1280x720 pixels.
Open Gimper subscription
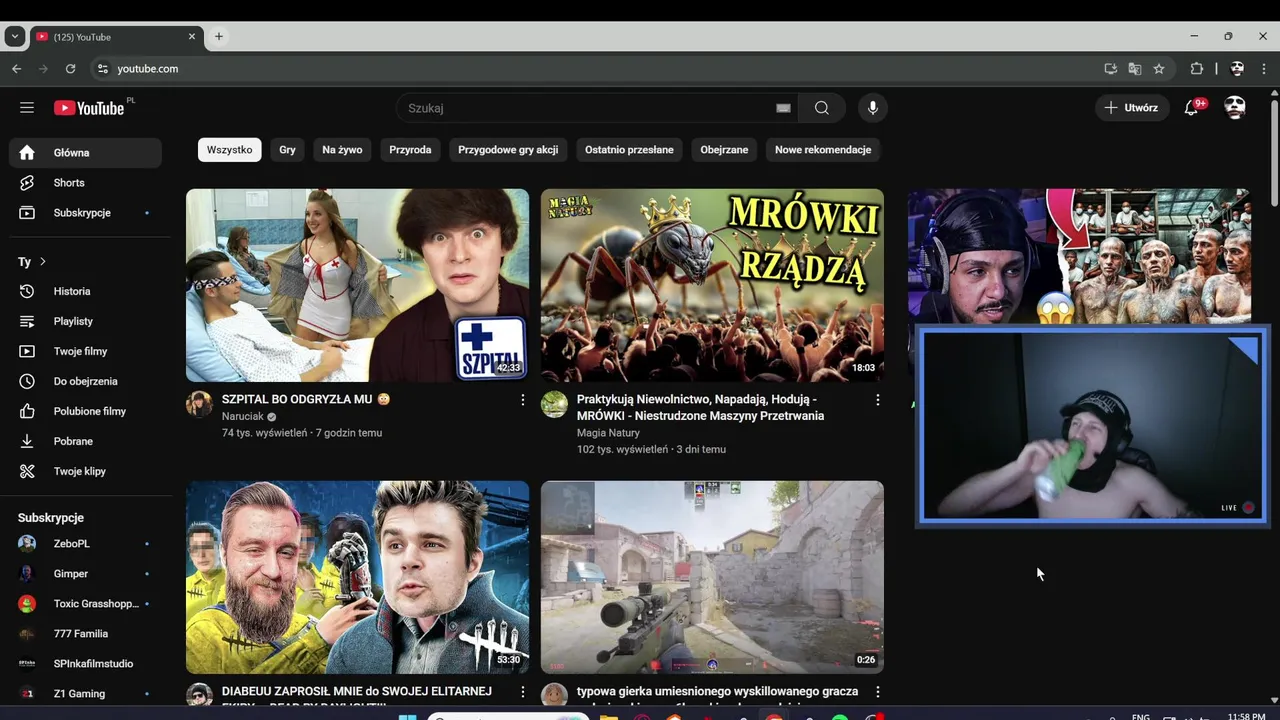[x=85, y=574]
